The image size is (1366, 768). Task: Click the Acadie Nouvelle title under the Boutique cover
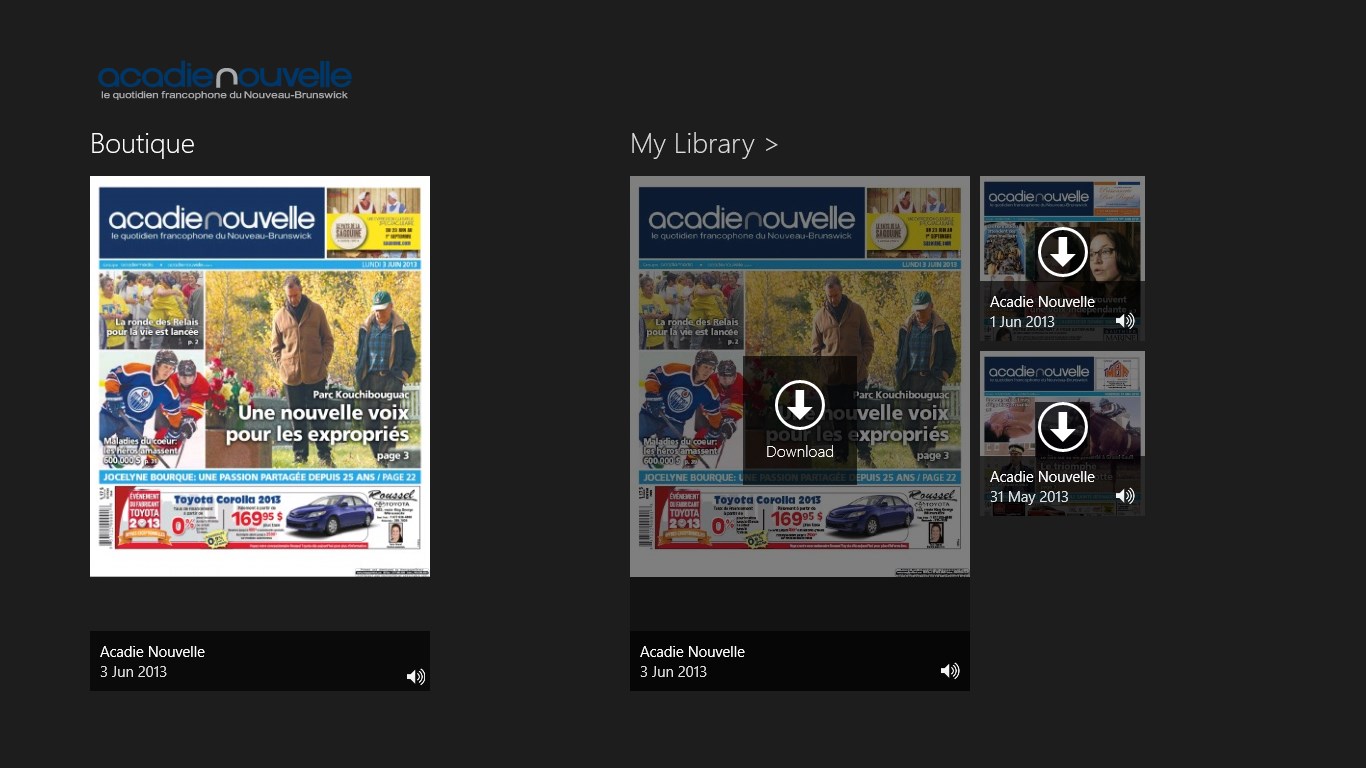(152, 651)
